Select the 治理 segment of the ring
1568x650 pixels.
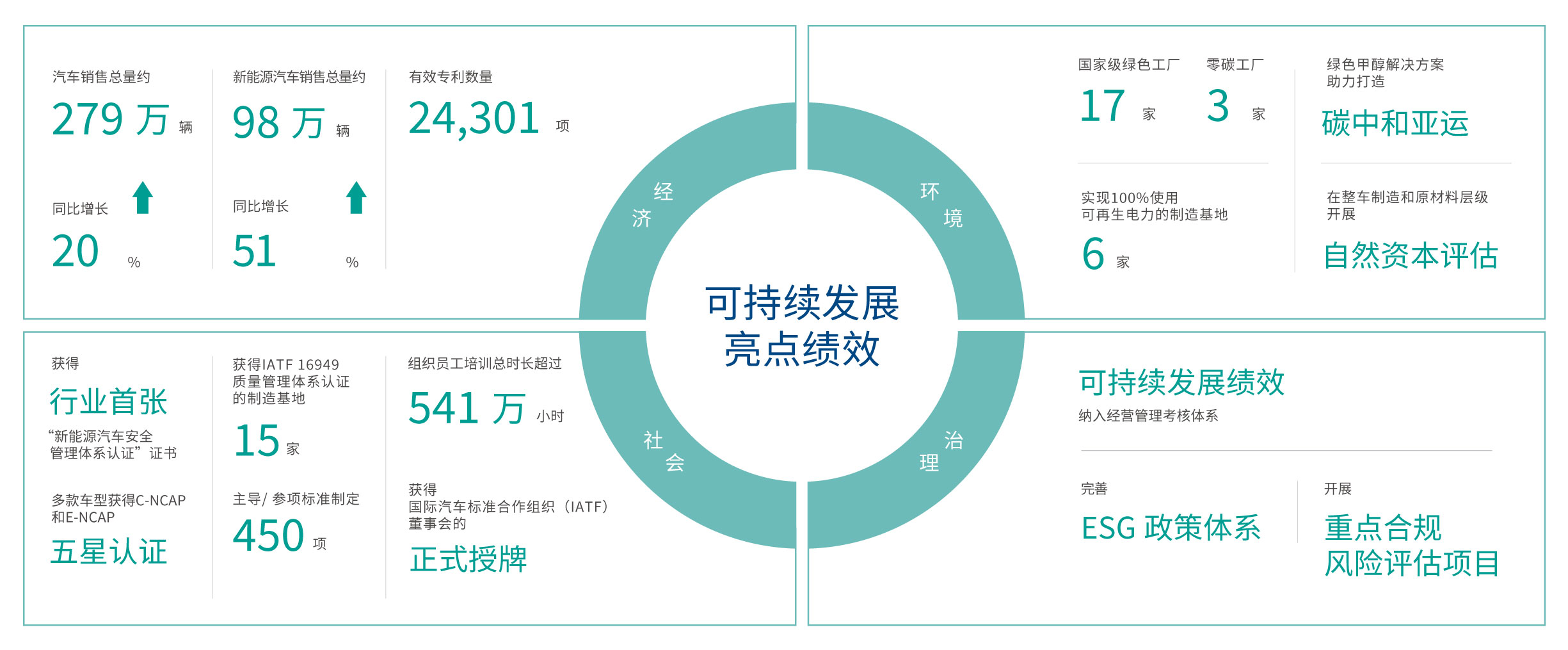tap(941, 451)
